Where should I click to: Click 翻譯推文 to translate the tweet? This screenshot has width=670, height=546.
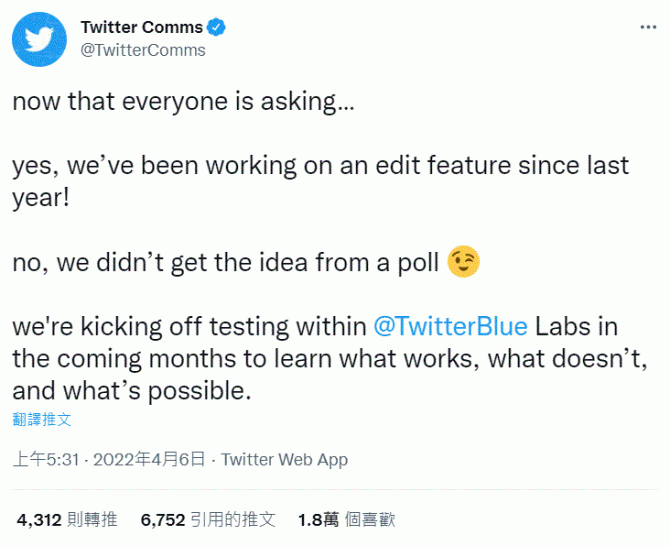42,419
